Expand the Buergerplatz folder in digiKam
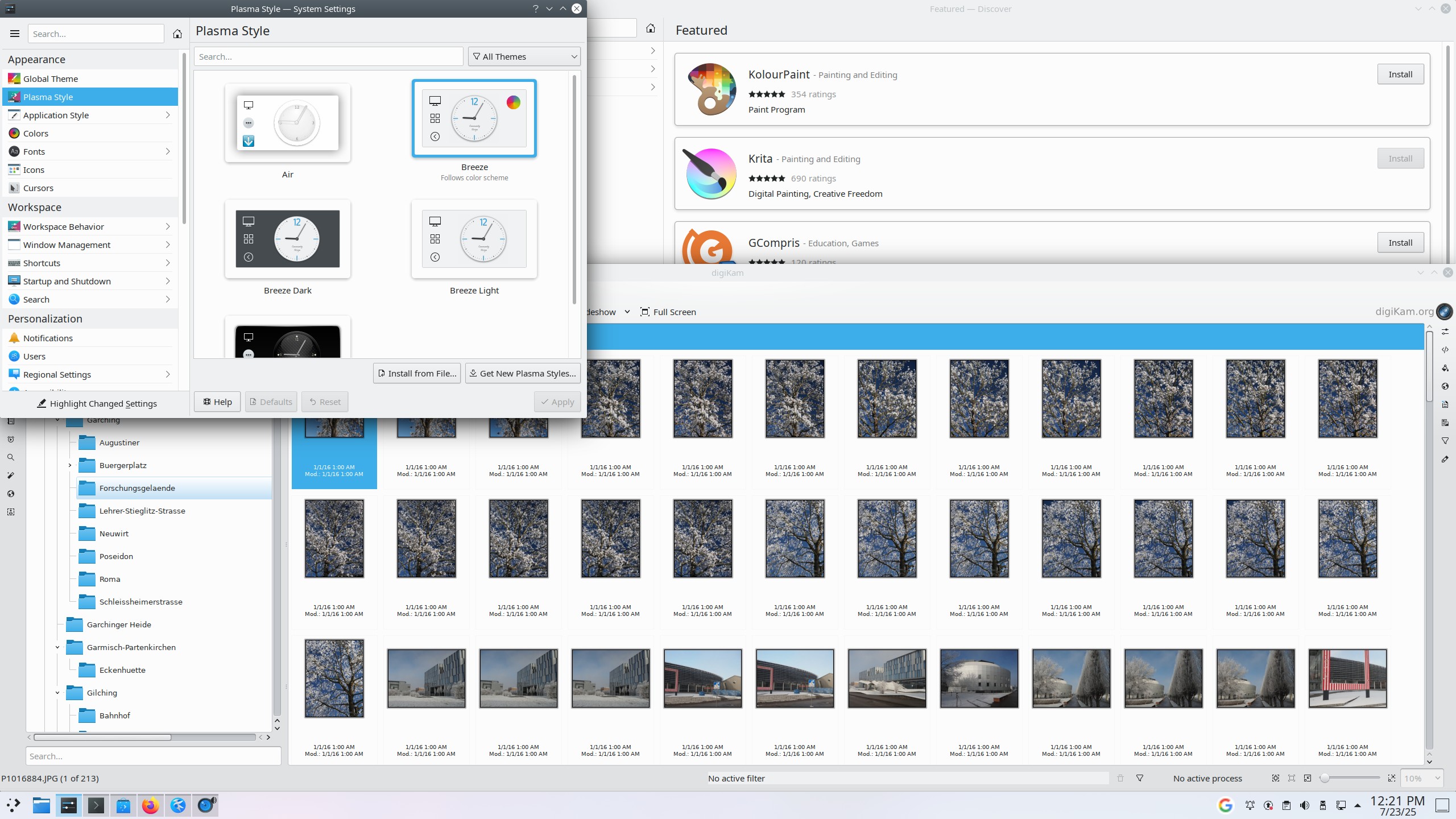The width and height of the screenshot is (1456, 819). [70, 465]
